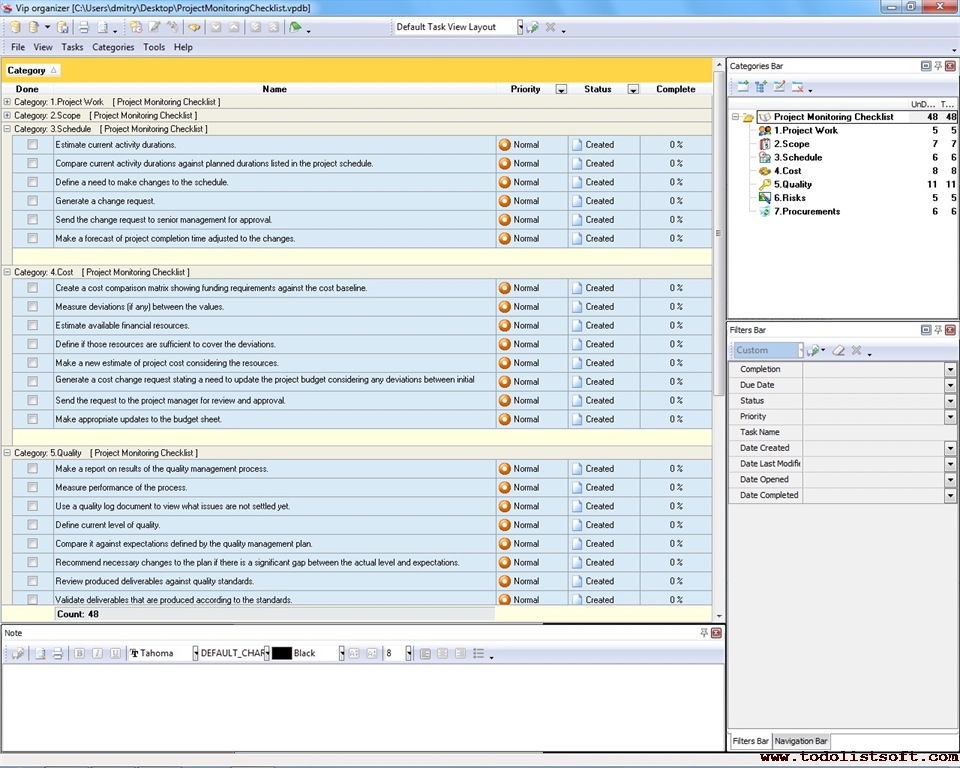960x768 pixels.
Task: Click the Delete Category icon in Categories Bar
Action: (x=798, y=87)
